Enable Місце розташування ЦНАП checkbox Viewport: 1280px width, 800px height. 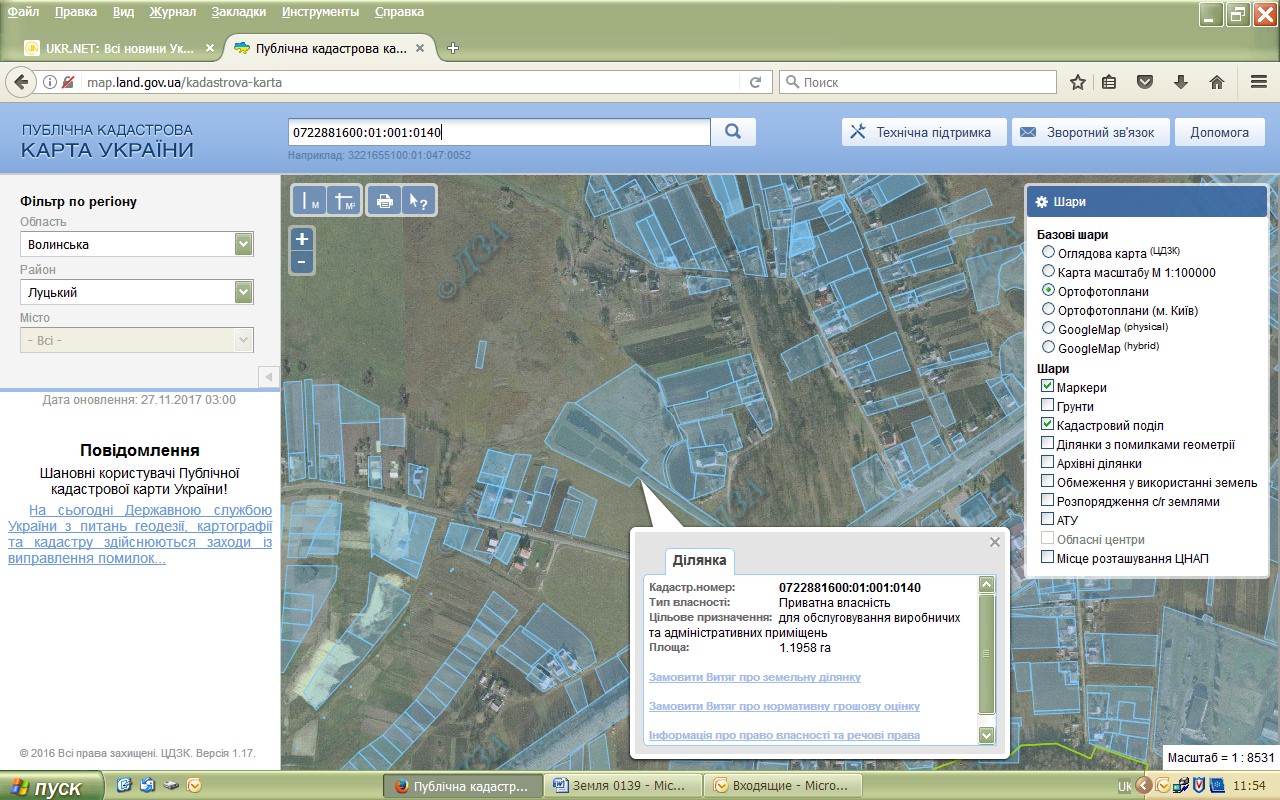point(1047,558)
